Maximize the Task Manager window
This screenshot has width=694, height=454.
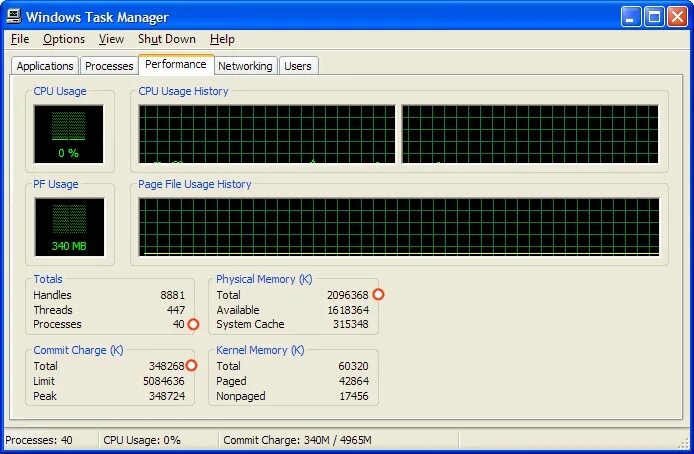click(x=654, y=17)
